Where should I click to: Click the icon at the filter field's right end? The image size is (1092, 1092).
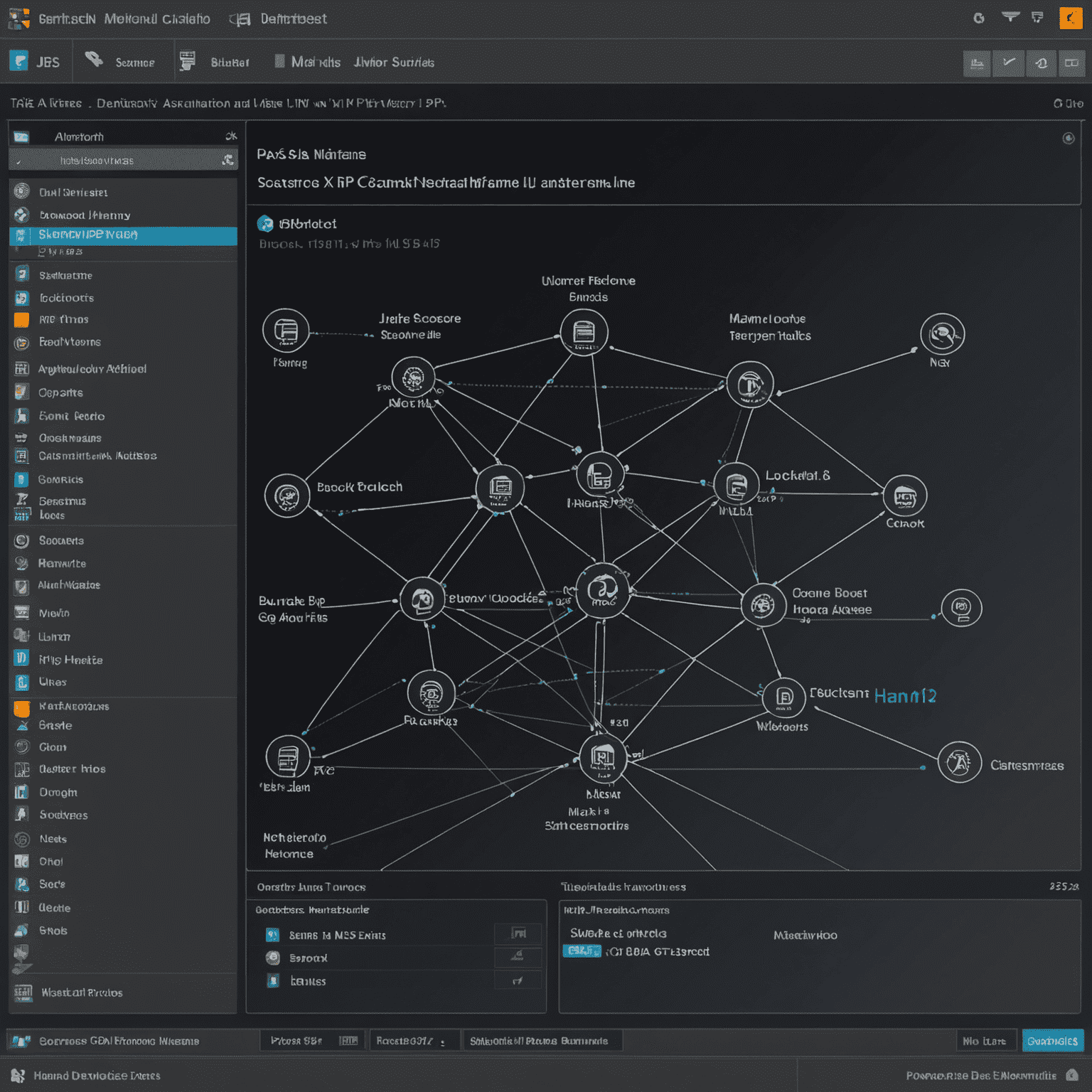click(x=227, y=160)
